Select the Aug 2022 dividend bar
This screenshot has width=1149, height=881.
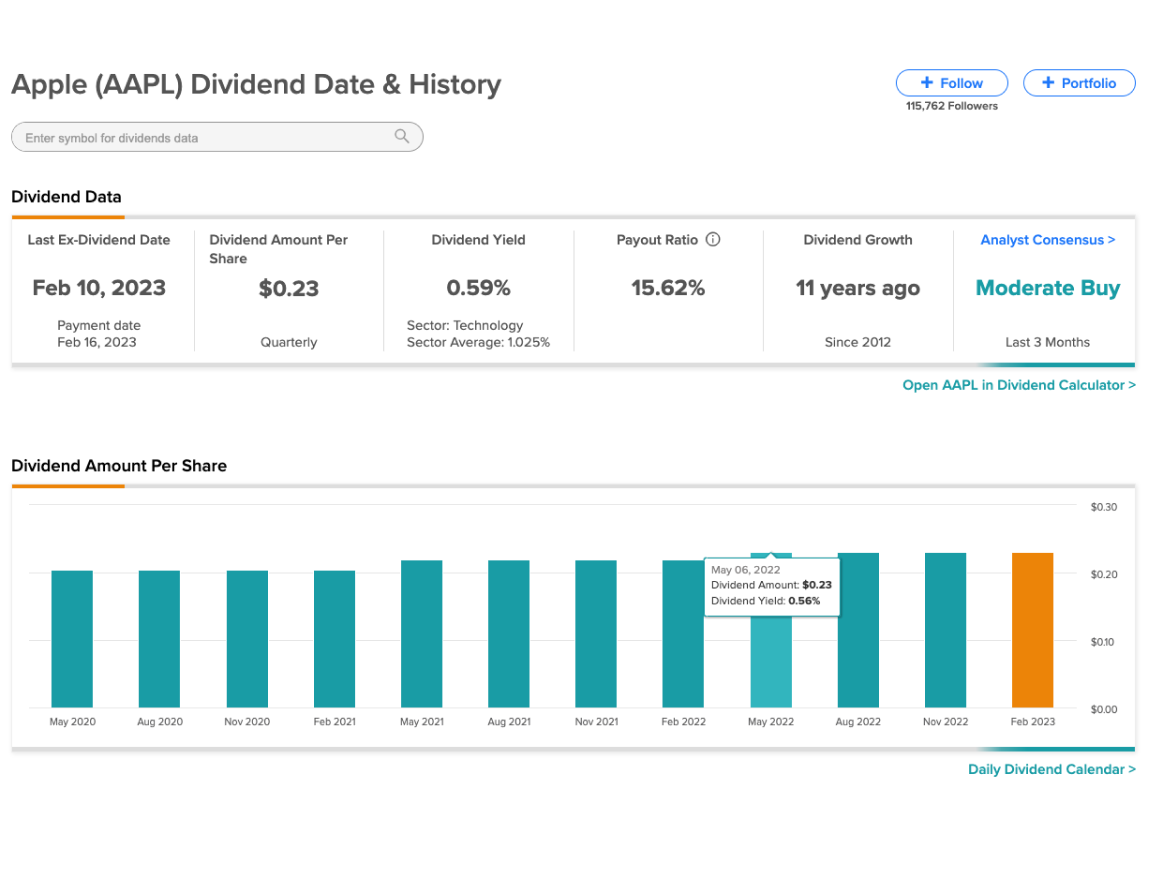click(x=858, y=630)
